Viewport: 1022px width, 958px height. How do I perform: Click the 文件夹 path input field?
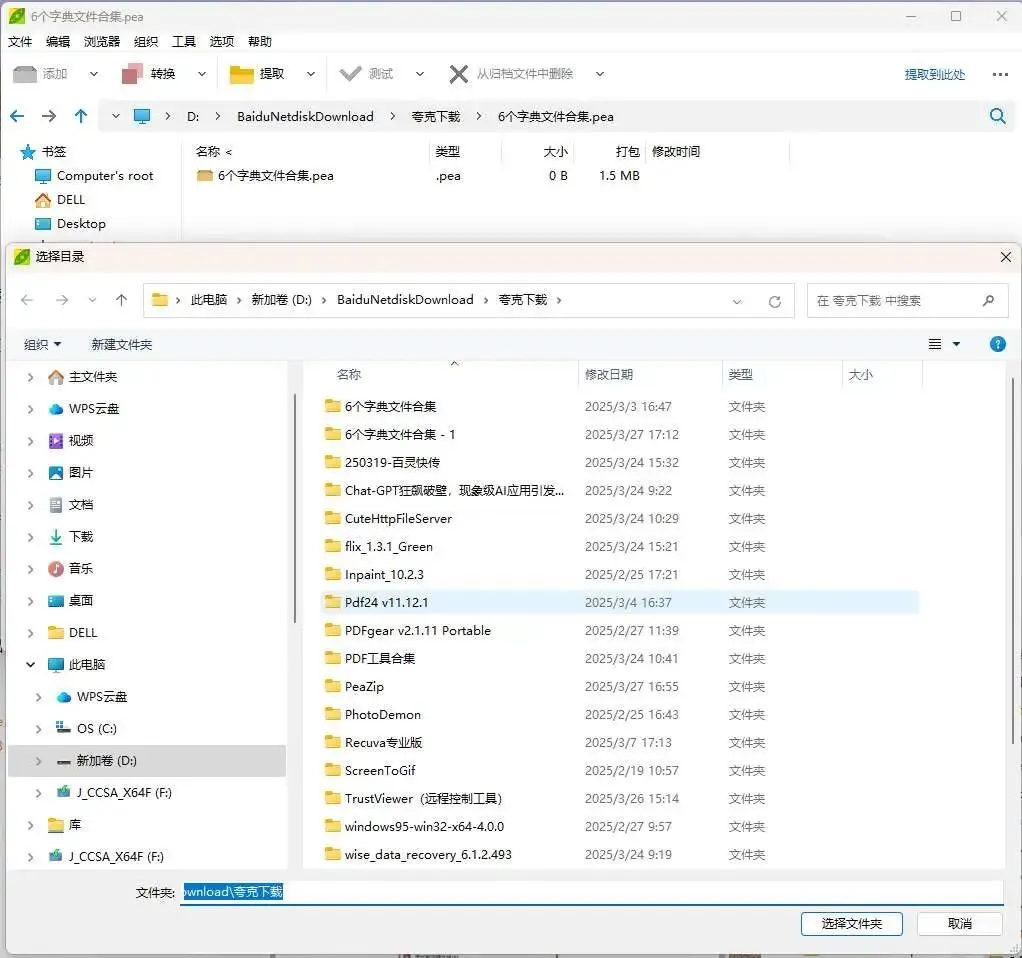pyautogui.click(x=591, y=892)
